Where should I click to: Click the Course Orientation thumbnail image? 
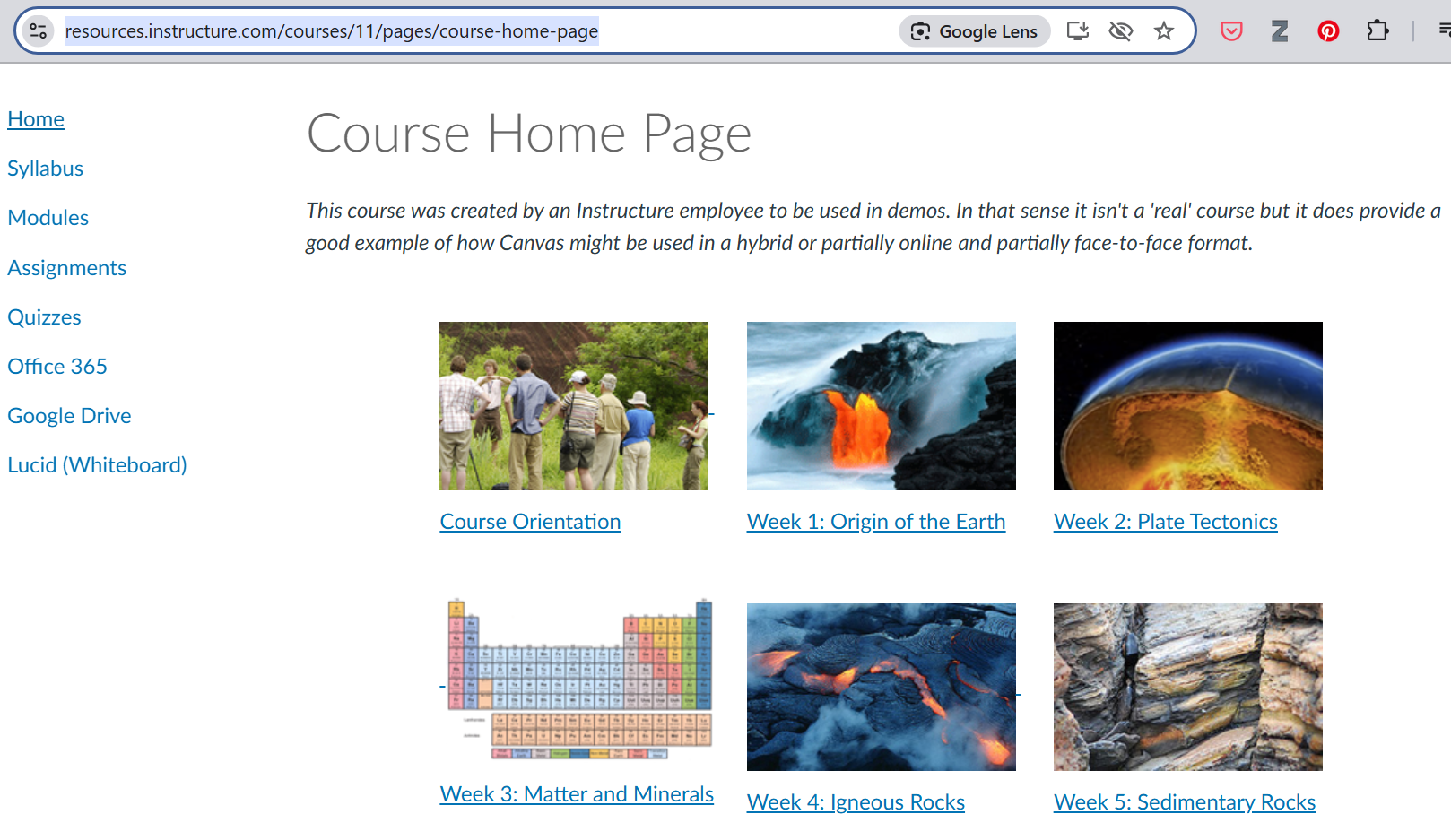[x=573, y=405]
